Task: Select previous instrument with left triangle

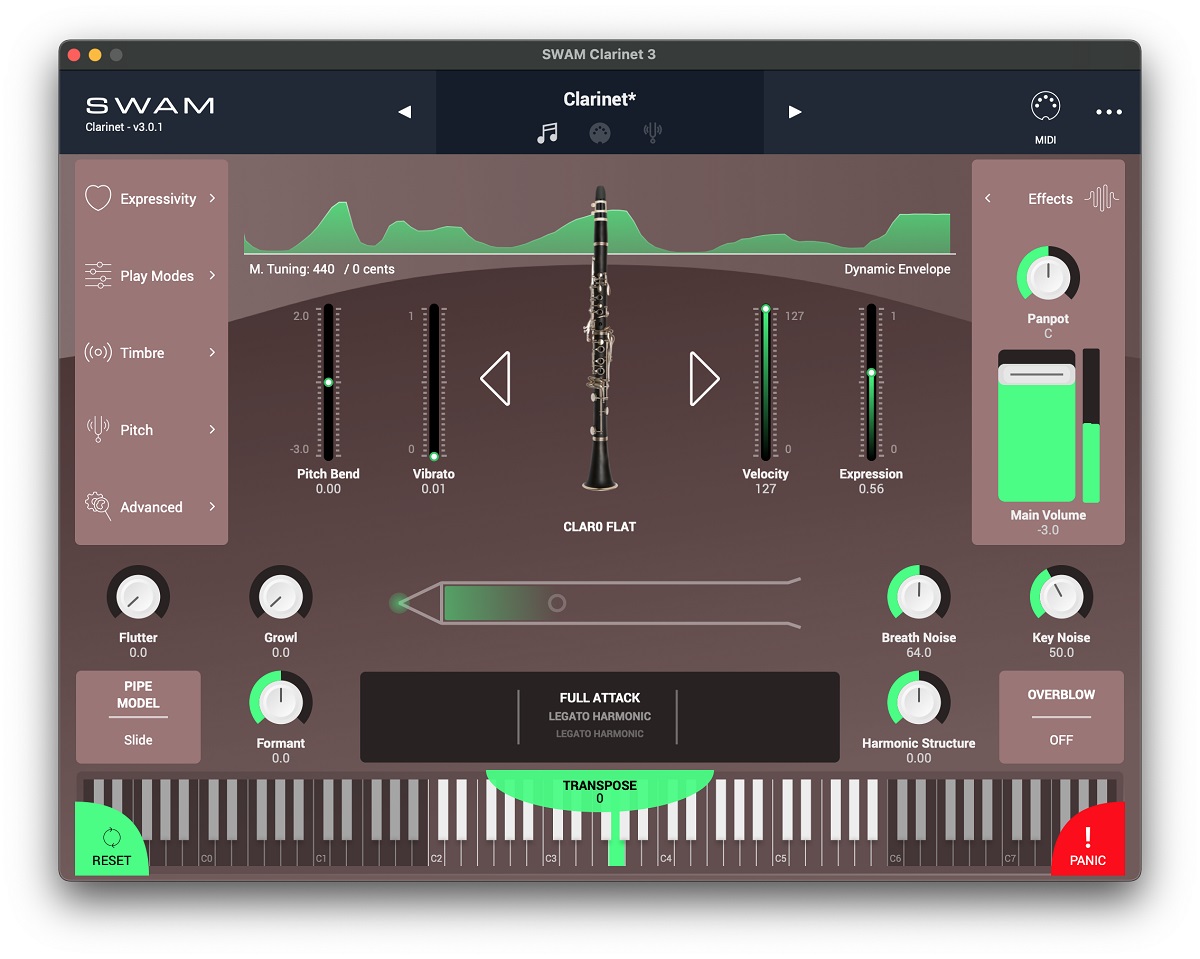Action: (496, 378)
